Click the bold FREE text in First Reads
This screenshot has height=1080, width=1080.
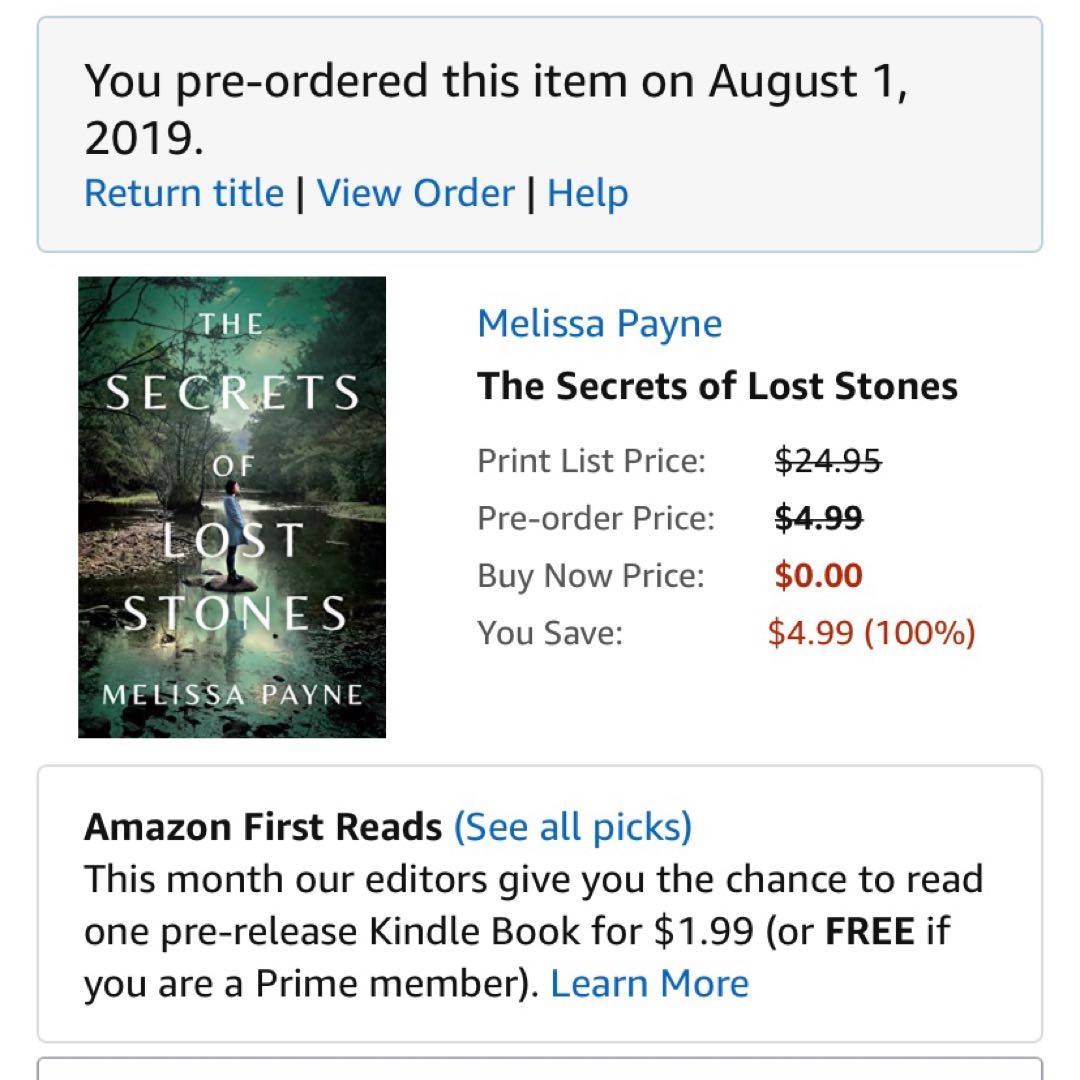tap(869, 931)
